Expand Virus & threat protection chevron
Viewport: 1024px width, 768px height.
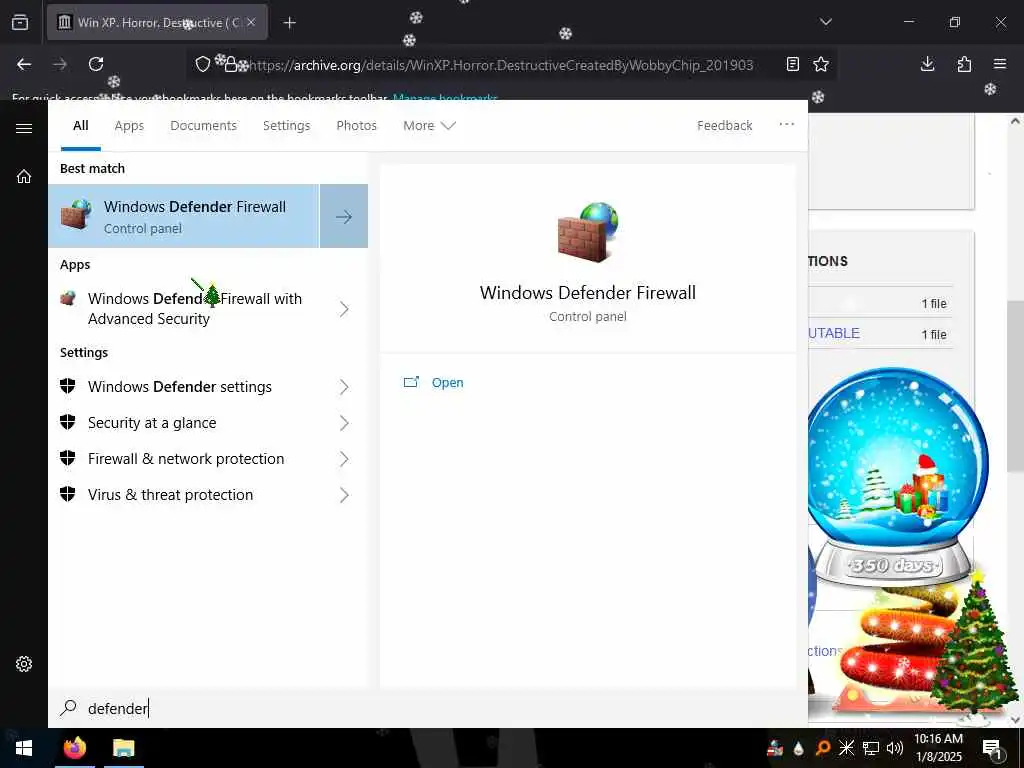(344, 495)
